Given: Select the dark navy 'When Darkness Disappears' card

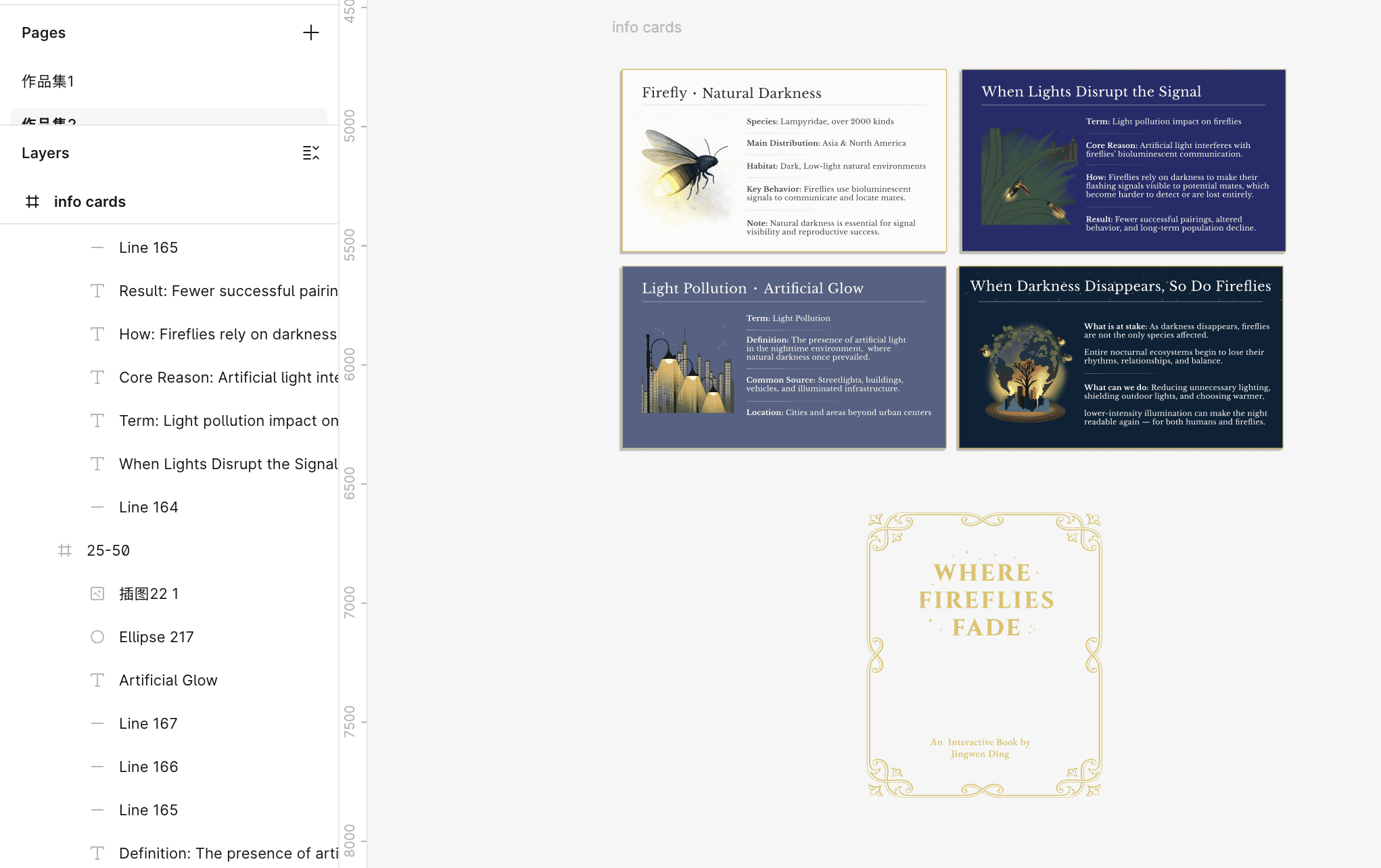Looking at the screenshot, I should pos(1120,358).
